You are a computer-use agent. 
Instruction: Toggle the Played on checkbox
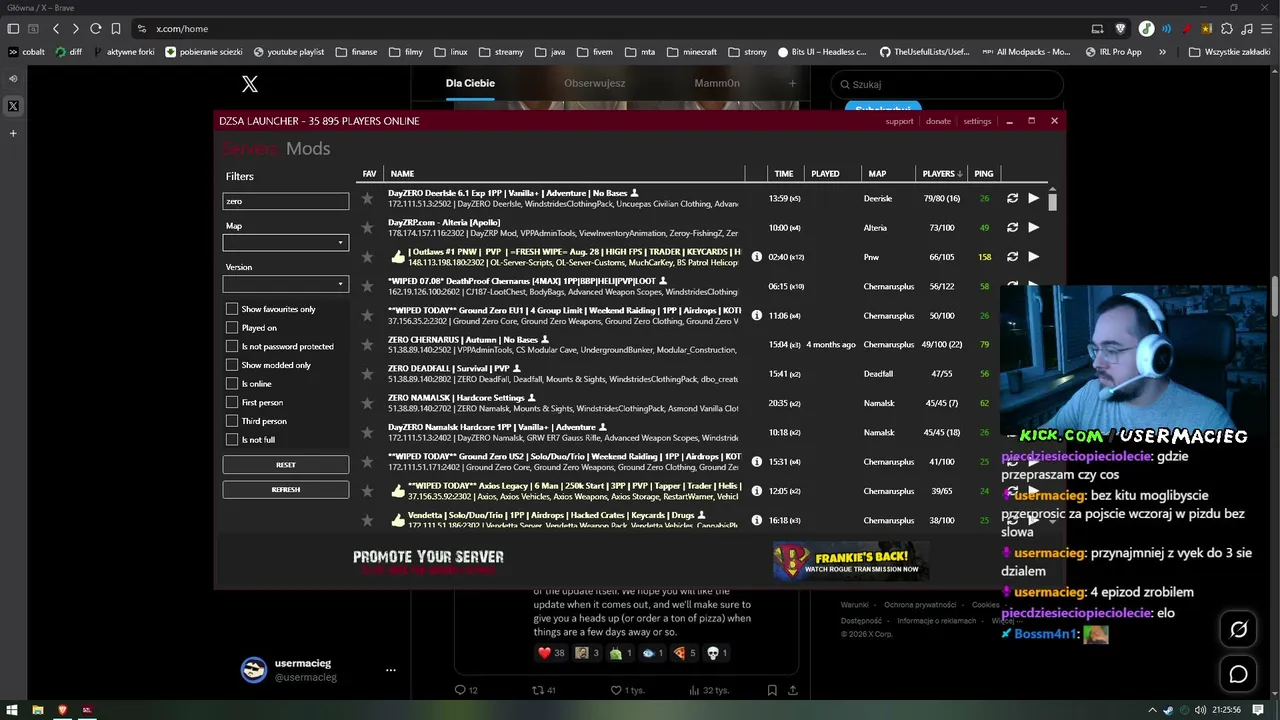coord(232,328)
